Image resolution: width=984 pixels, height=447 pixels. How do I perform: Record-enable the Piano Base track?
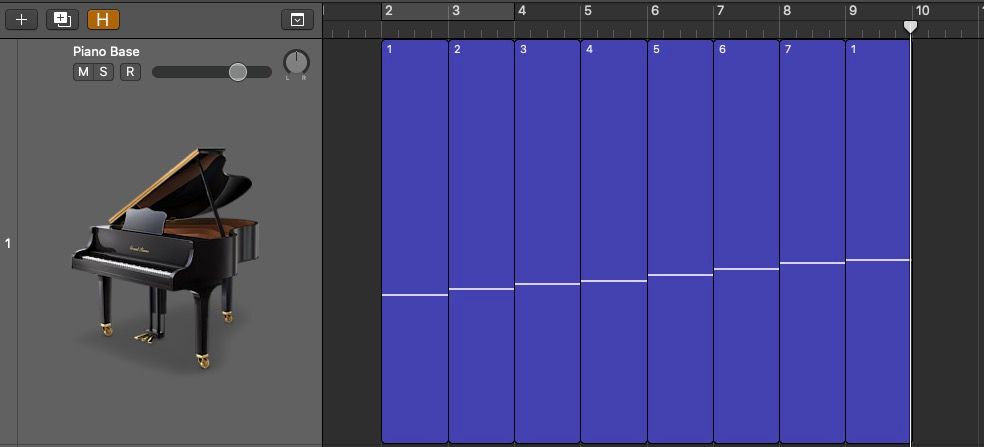[130, 72]
